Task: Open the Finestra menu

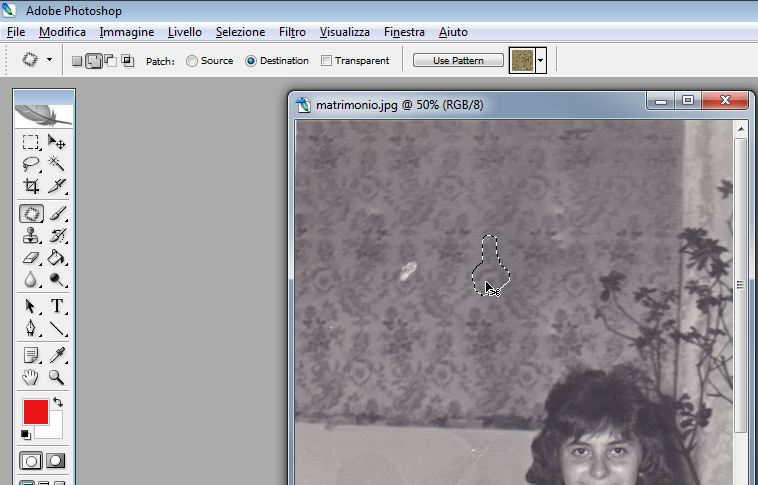Action: point(404,32)
